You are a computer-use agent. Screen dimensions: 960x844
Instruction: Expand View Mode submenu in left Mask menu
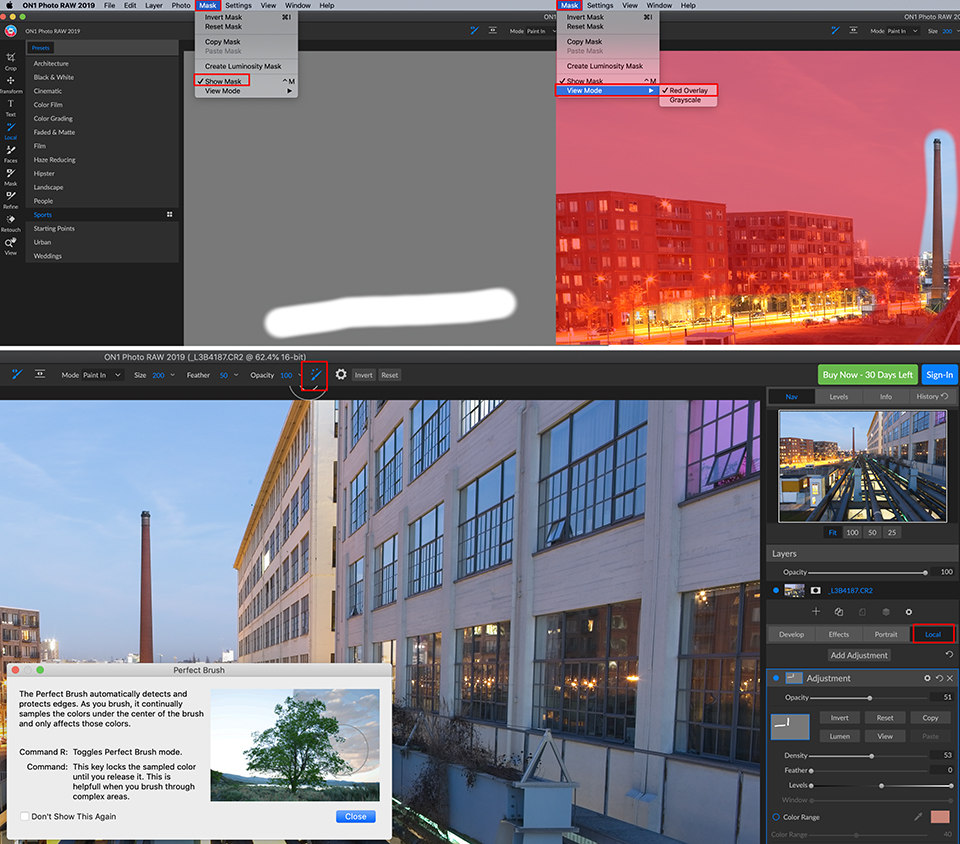(246, 91)
